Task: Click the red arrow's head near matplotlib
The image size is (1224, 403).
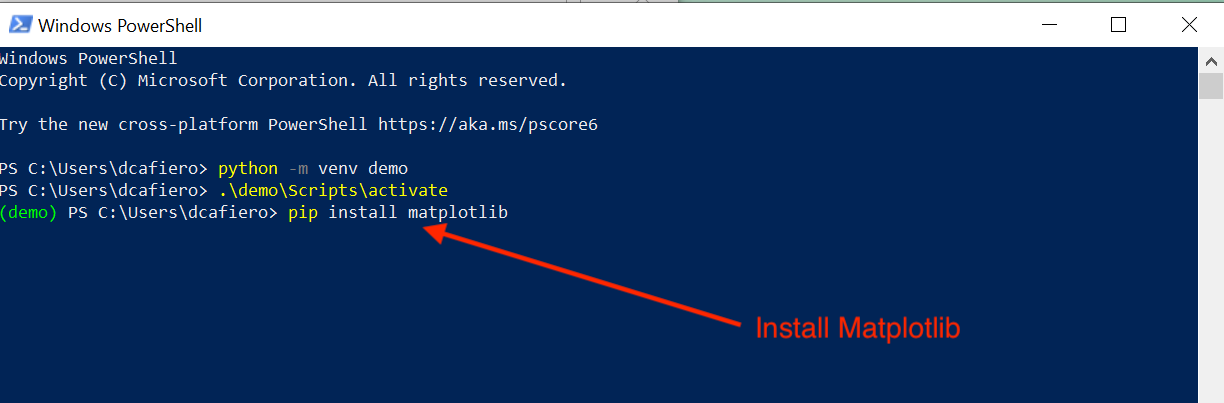Action: (x=432, y=231)
